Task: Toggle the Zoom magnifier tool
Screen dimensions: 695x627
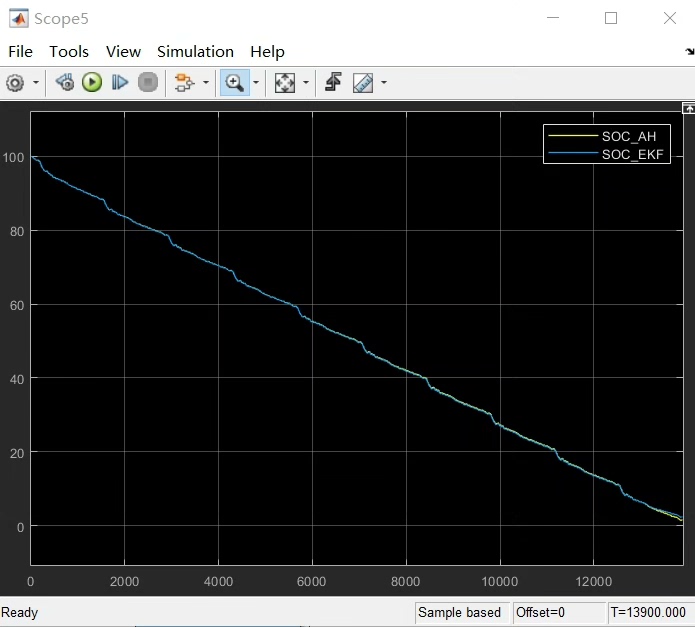Action: click(x=234, y=82)
